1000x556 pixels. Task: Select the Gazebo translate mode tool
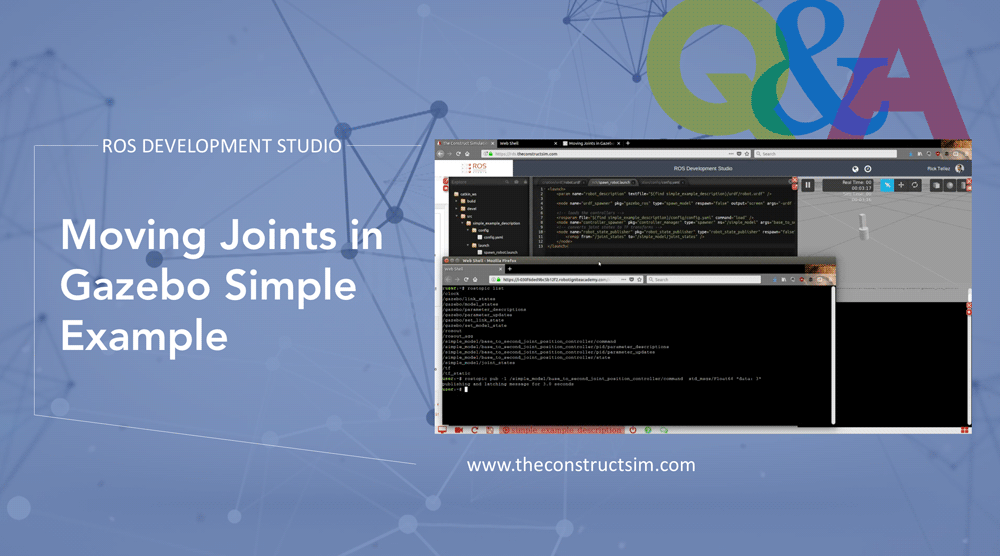pos(901,185)
